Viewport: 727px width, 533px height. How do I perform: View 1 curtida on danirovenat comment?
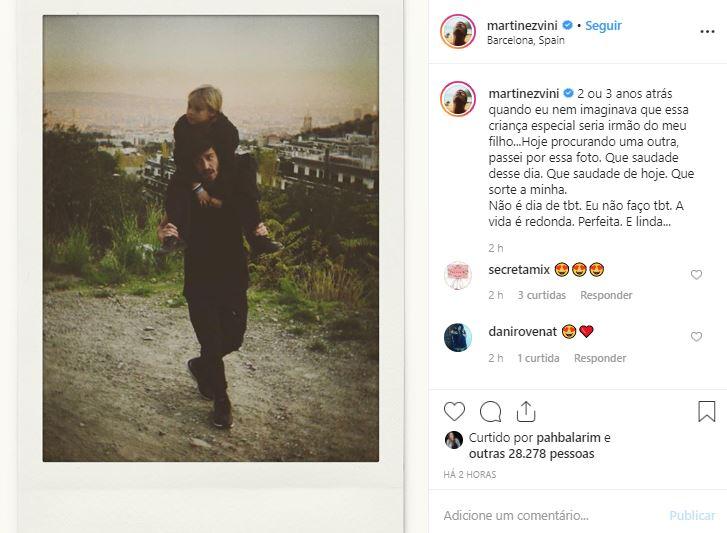coord(538,358)
